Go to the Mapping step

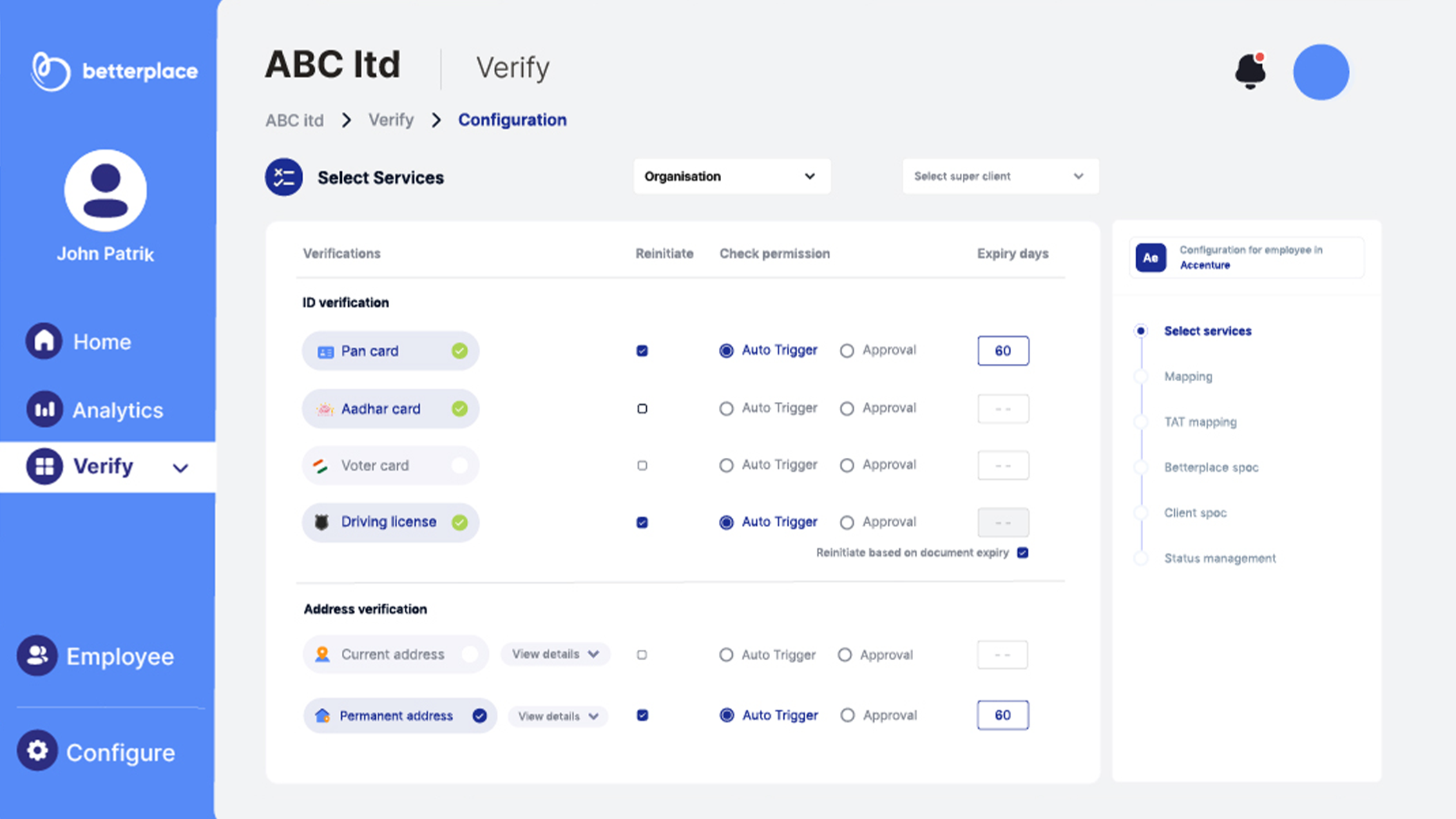pyautogui.click(x=1188, y=376)
